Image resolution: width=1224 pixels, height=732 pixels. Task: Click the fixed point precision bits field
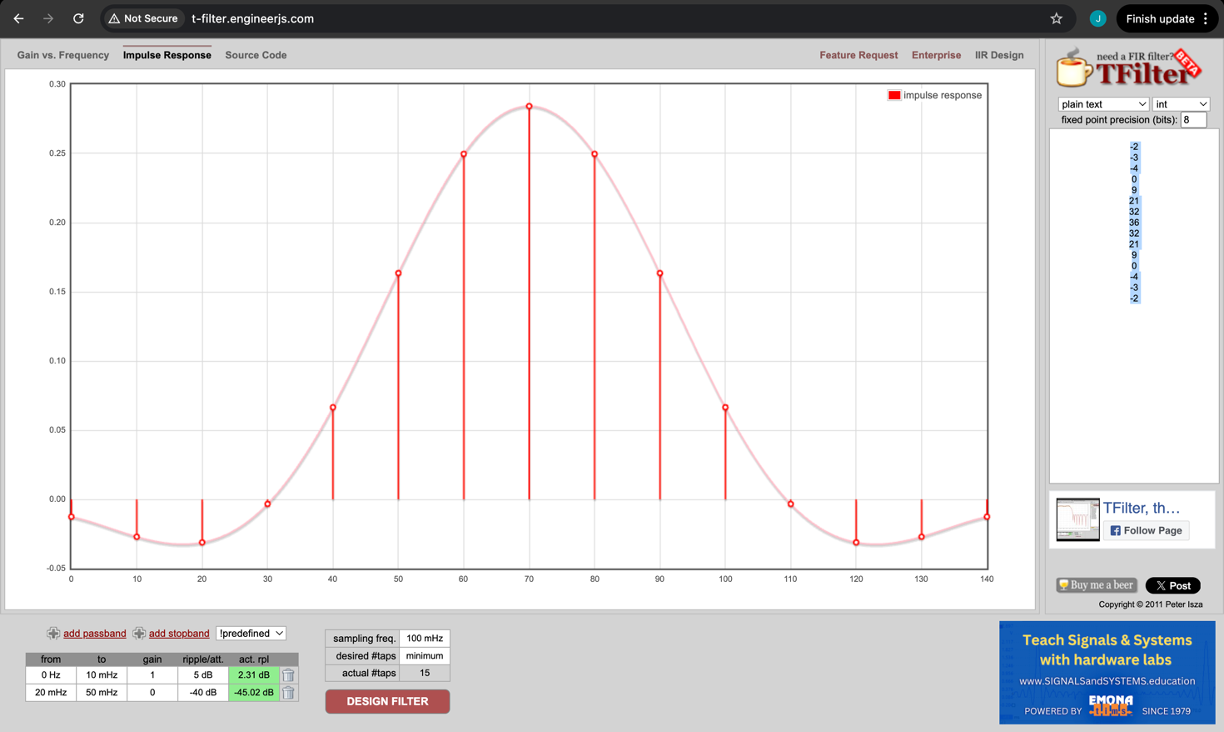1193,120
